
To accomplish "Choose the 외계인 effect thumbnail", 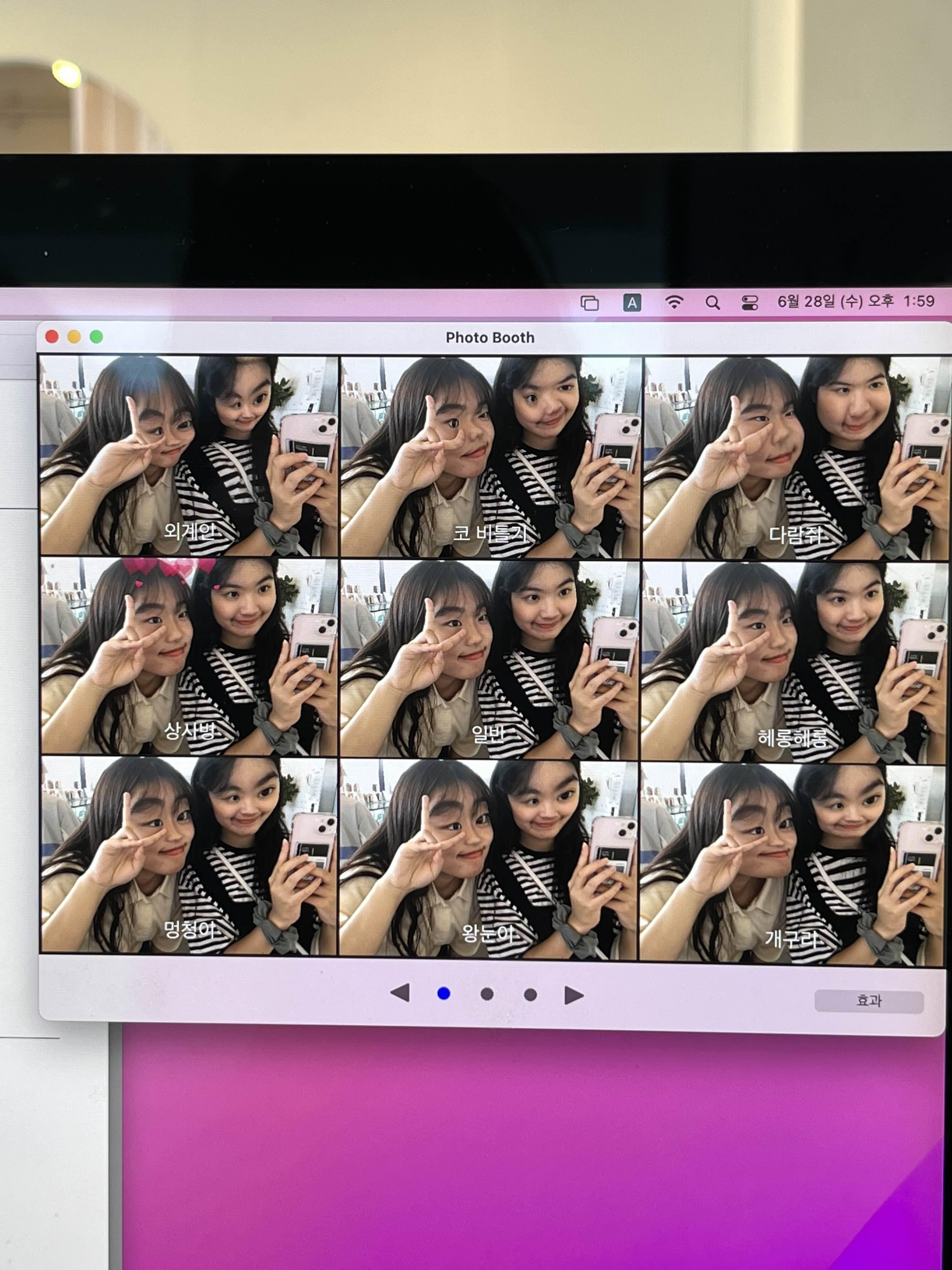I will point(189,455).
